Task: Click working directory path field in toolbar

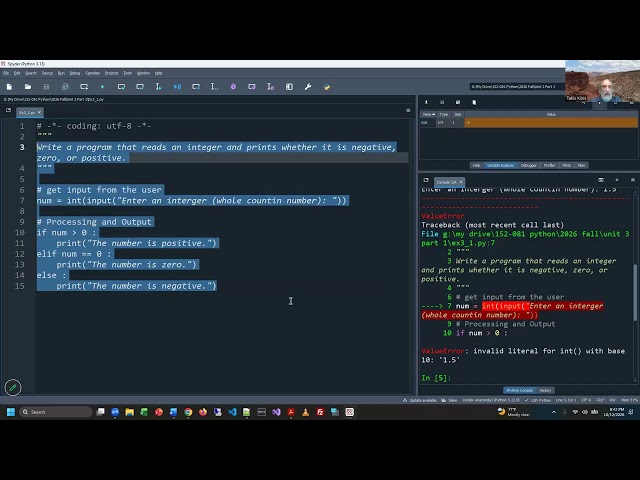Action: point(517,87)
